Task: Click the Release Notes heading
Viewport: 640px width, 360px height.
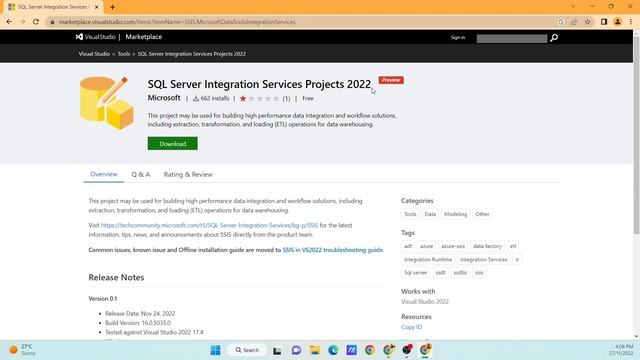Action: click(116, 278)
